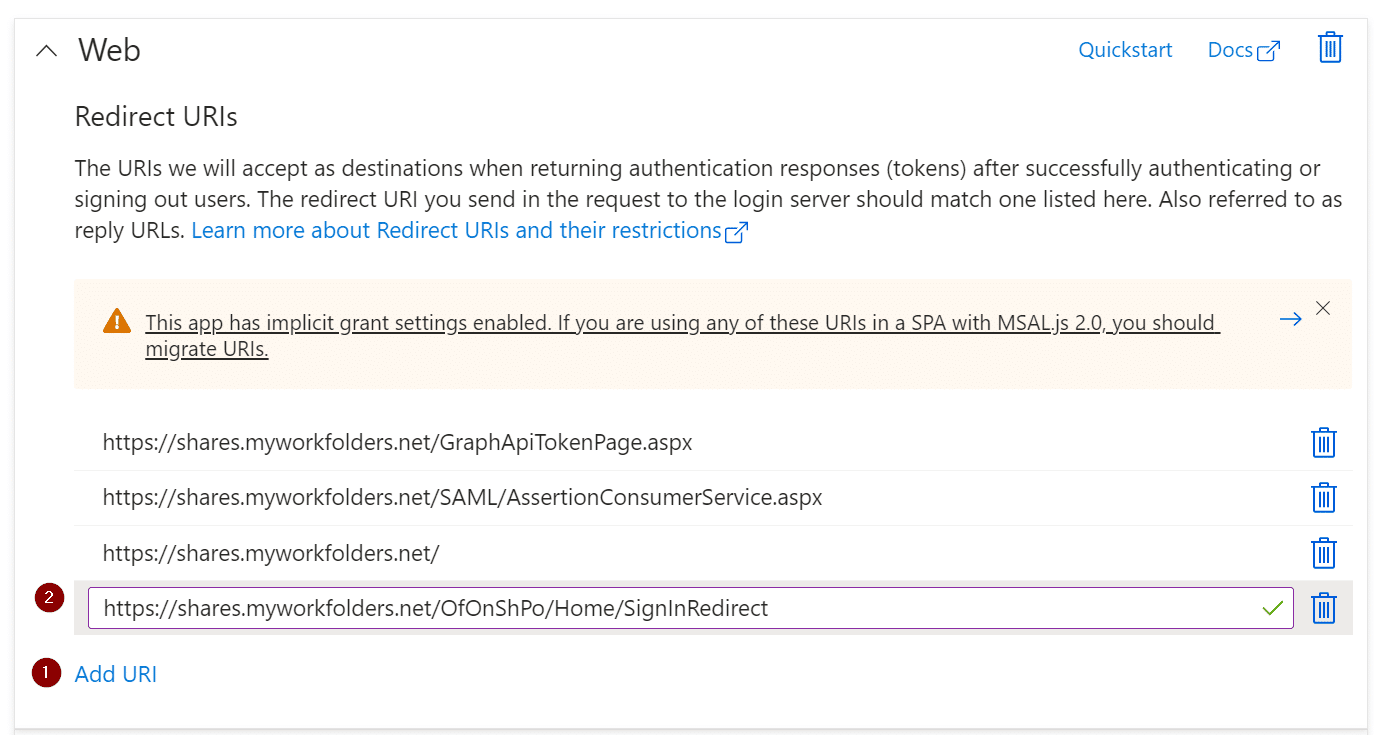Remove the SAML AssertionConsumerService URI
Image resolution: width=1374 pixels, height=735 pixels.
point(1323,498)
